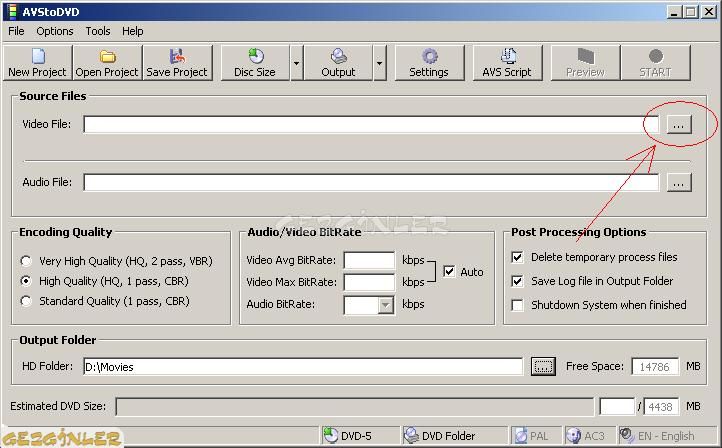Click the PAL status bar indicator
The image size is (722, 448).
(536, 436)
